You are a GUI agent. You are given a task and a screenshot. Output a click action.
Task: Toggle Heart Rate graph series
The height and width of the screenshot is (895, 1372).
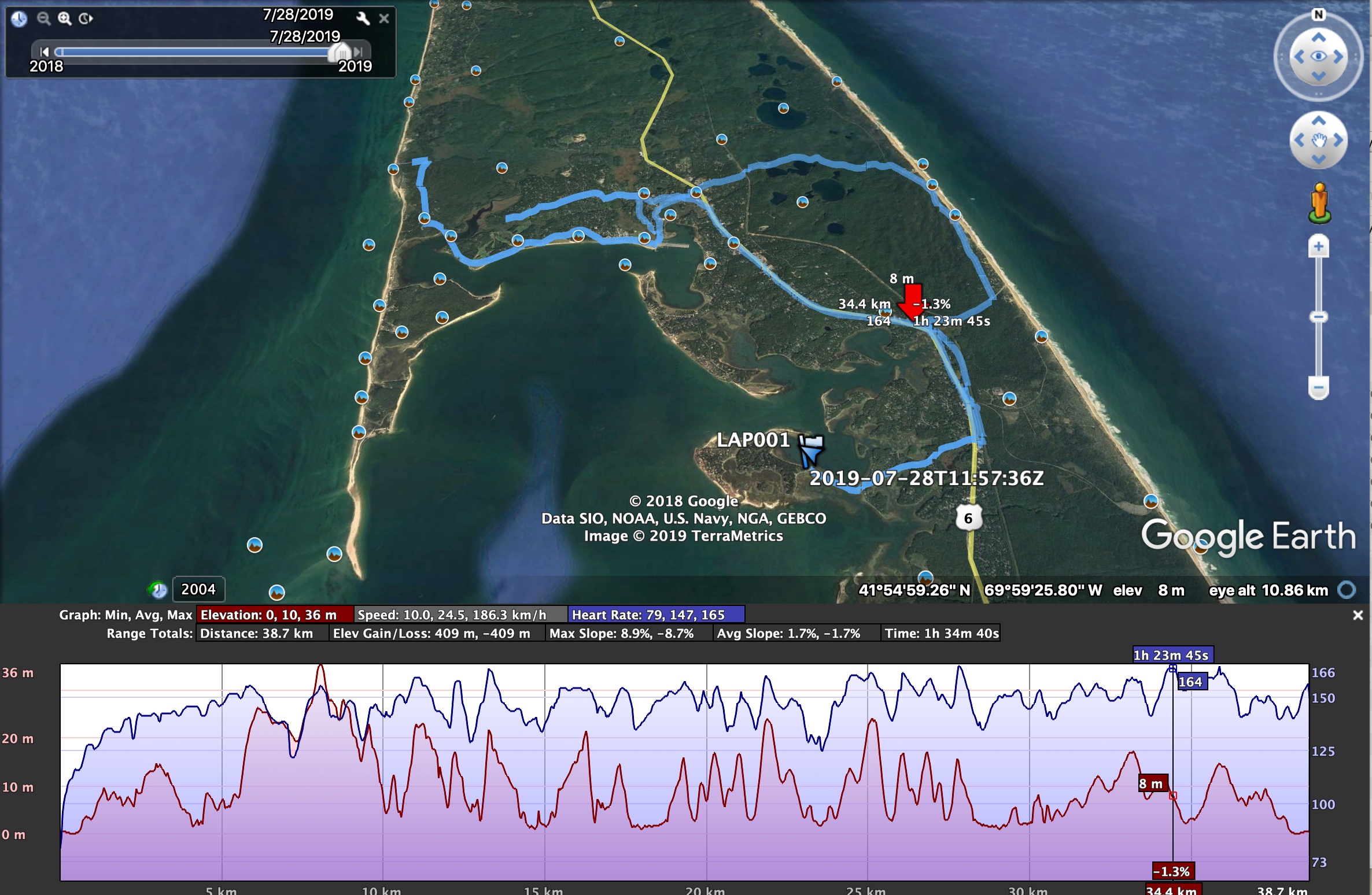click(656, 615)
